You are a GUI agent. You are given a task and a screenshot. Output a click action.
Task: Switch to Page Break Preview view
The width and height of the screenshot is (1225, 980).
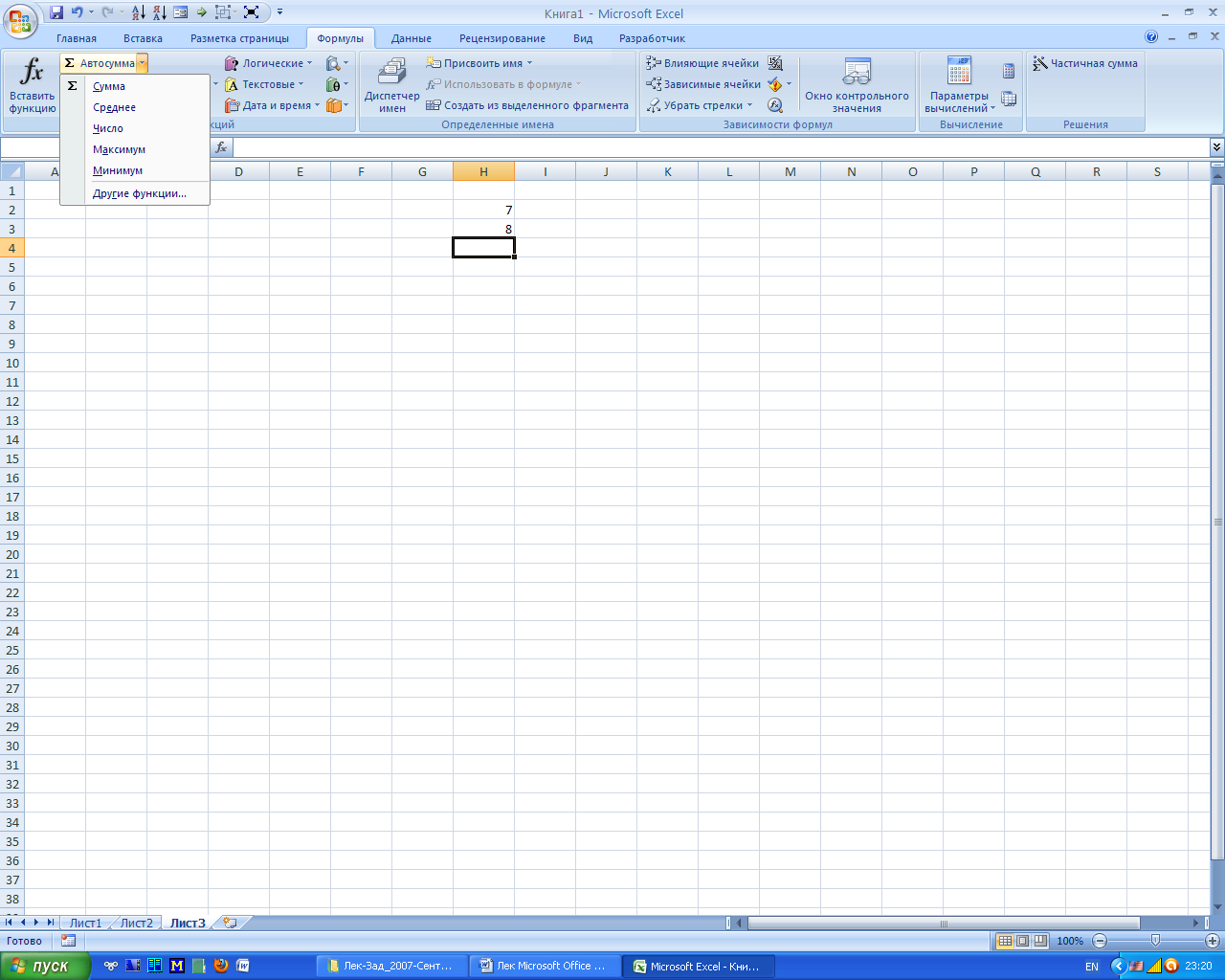[x=1040, y=941]
